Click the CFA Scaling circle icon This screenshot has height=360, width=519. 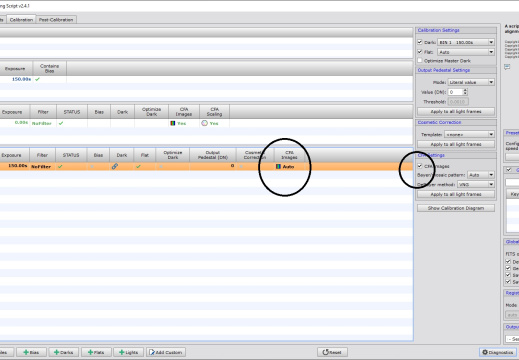[205, 123]
